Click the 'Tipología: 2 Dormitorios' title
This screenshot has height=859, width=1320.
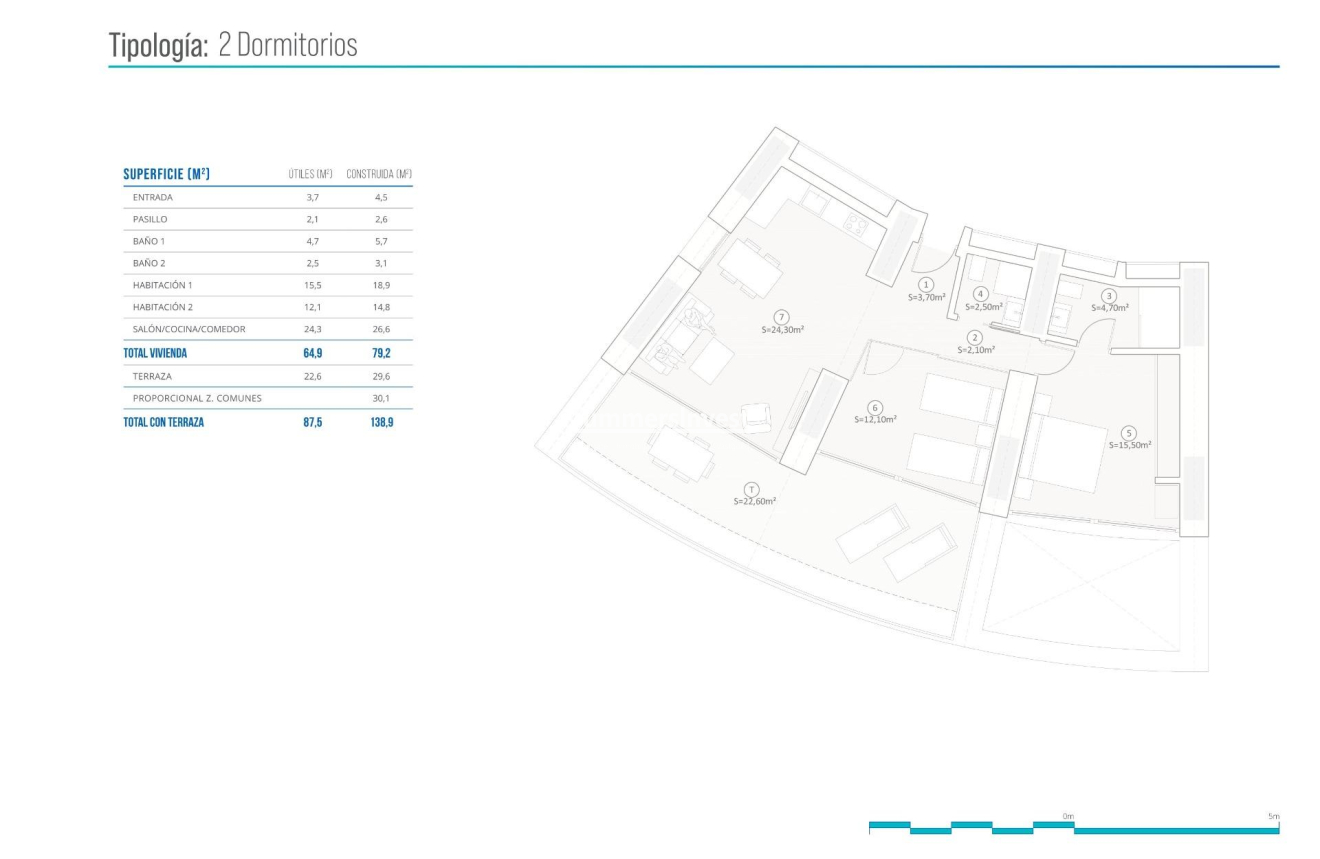233,46
